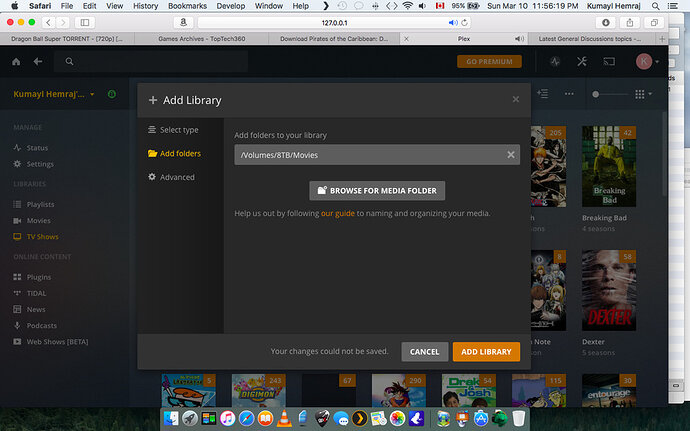Reload the page in Safari
Image resolution: width=690 pixels, height=431 pixels.
464,22
